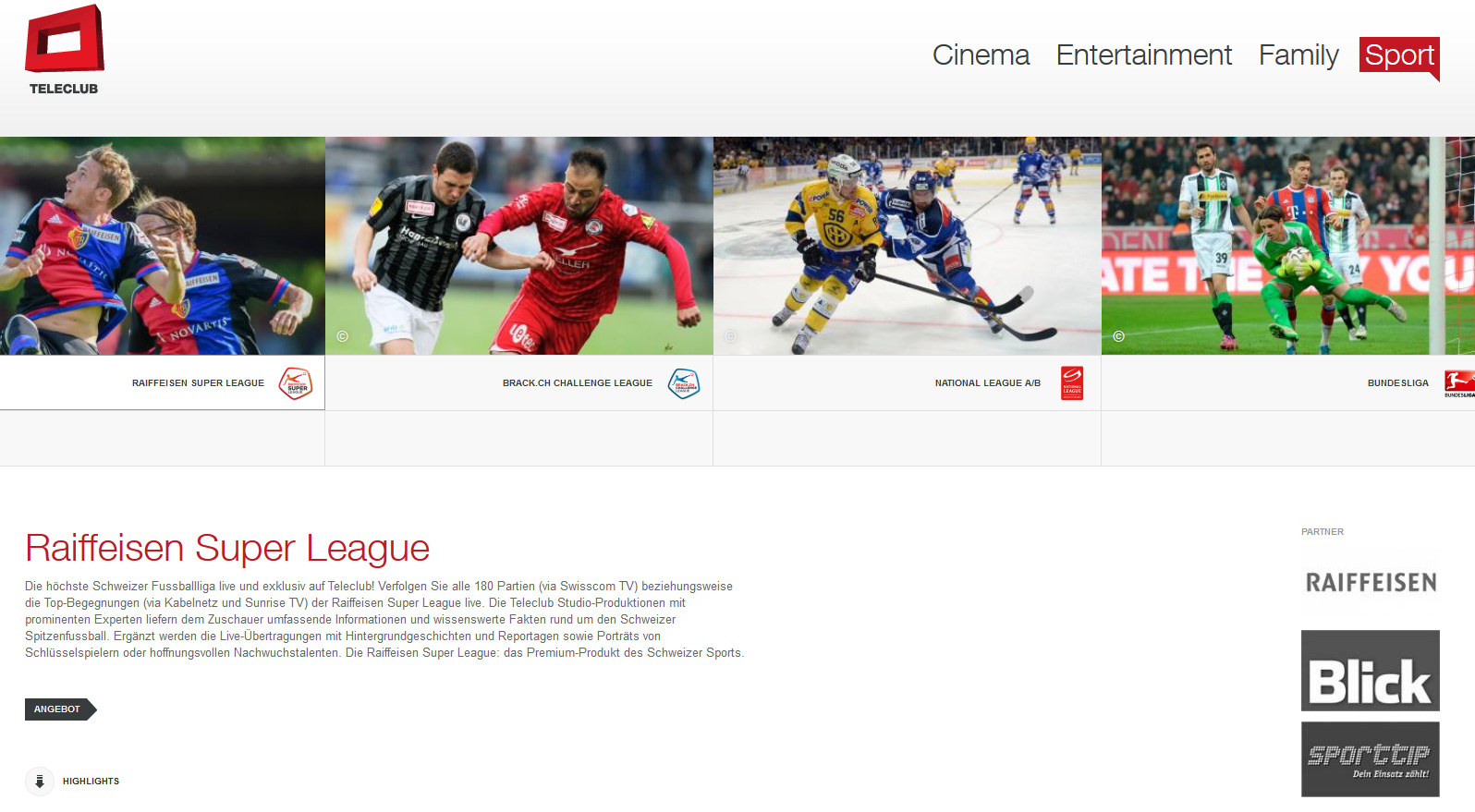Viewport: 1475px width, 812px height.
Task: Select the Raiffeisen Super League tab
Action: (163, 382)
